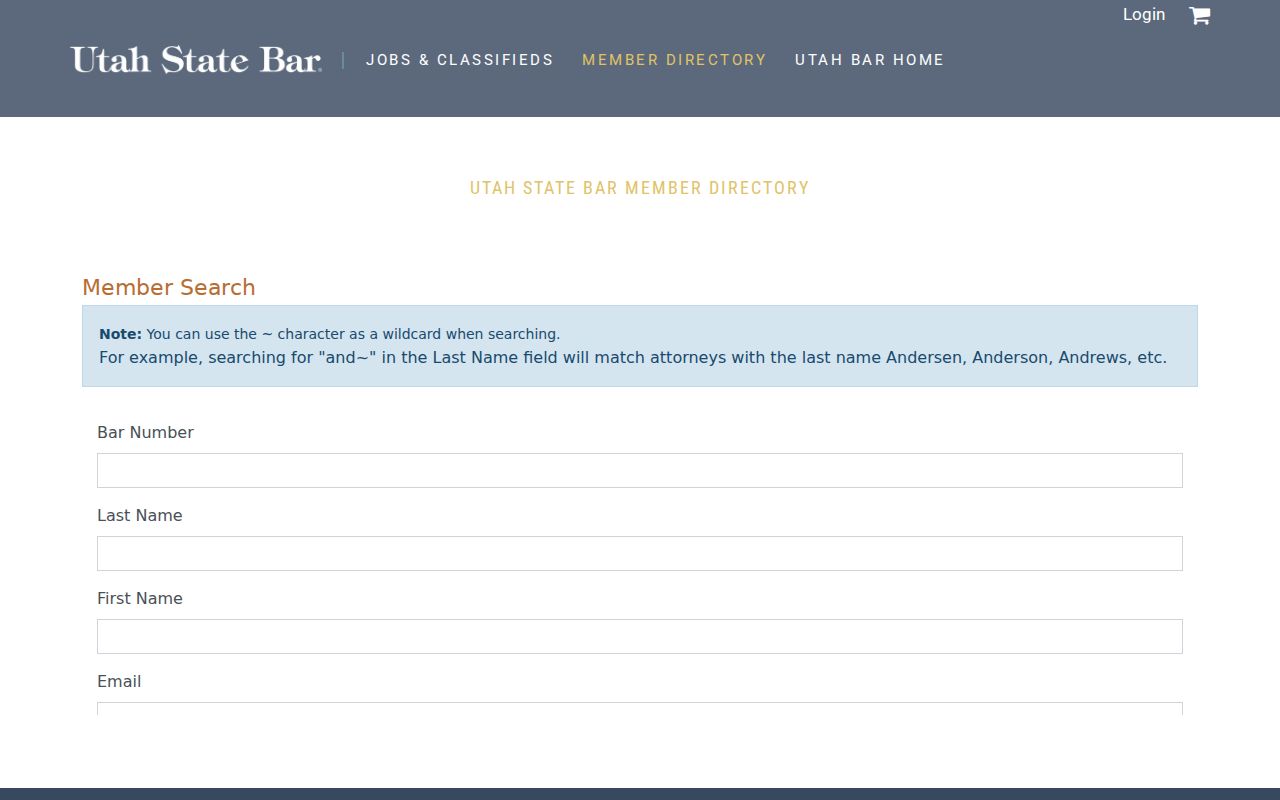The height and width of the screenshot is (800, 1280).
Task: Click the Last Name label
Action: [x=140, y=515]
